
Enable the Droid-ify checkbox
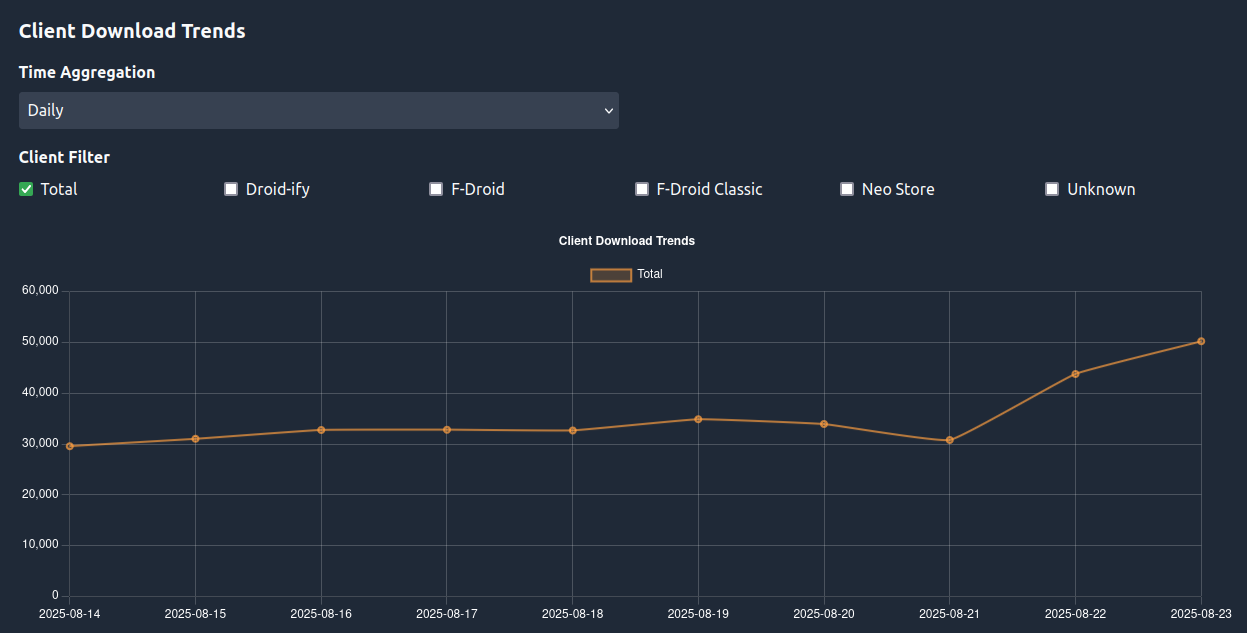(231, 189)
